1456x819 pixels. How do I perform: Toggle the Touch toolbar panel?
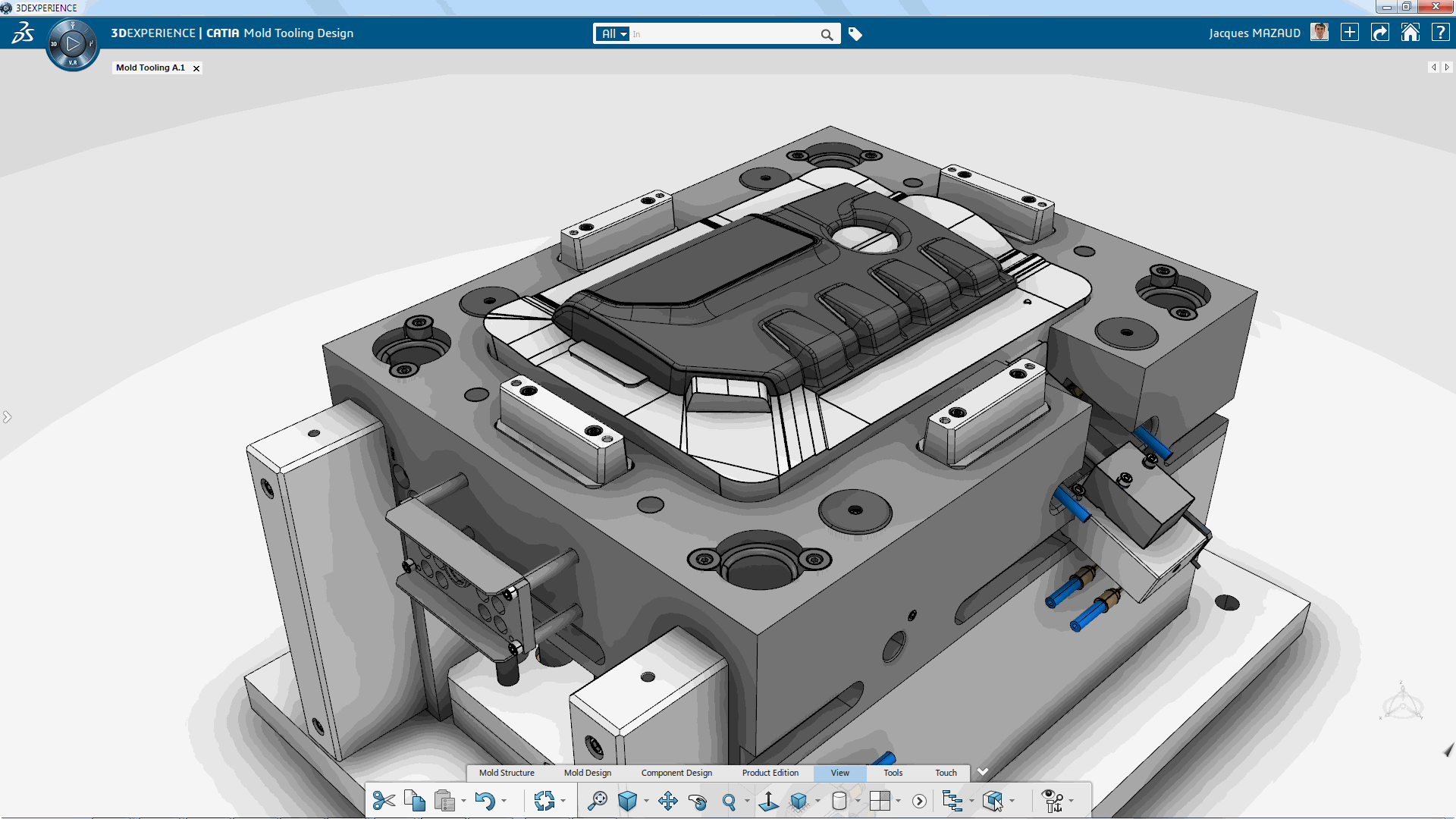943,772
